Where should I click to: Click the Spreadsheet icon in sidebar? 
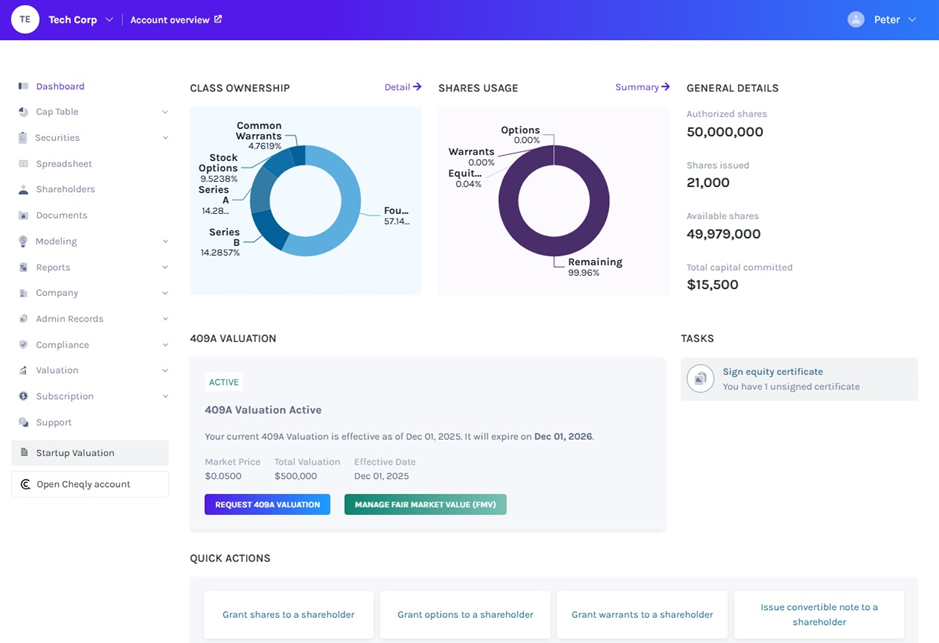click(23, 163)
